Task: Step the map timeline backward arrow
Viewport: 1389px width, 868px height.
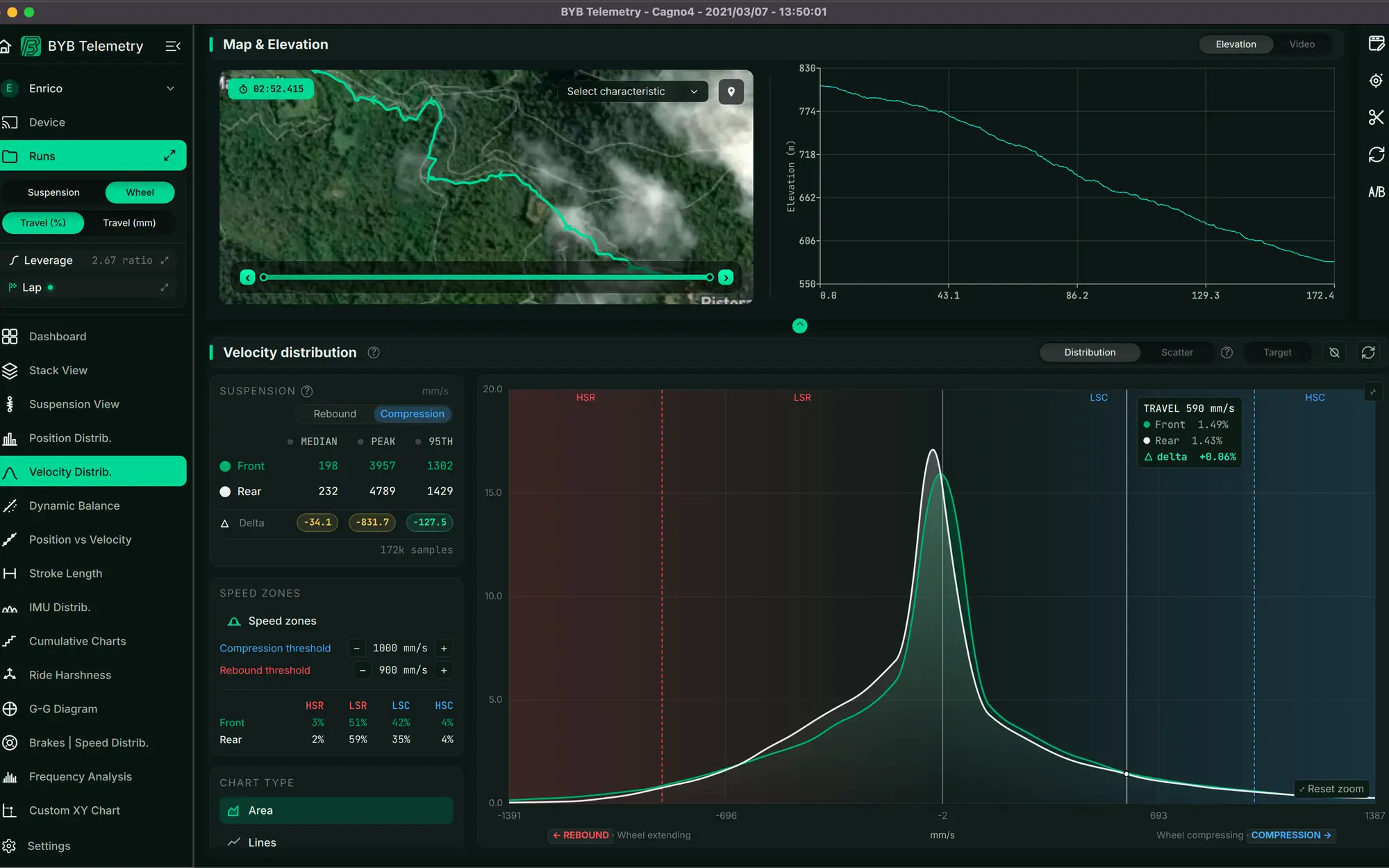Action: click(x=248, y=278)
